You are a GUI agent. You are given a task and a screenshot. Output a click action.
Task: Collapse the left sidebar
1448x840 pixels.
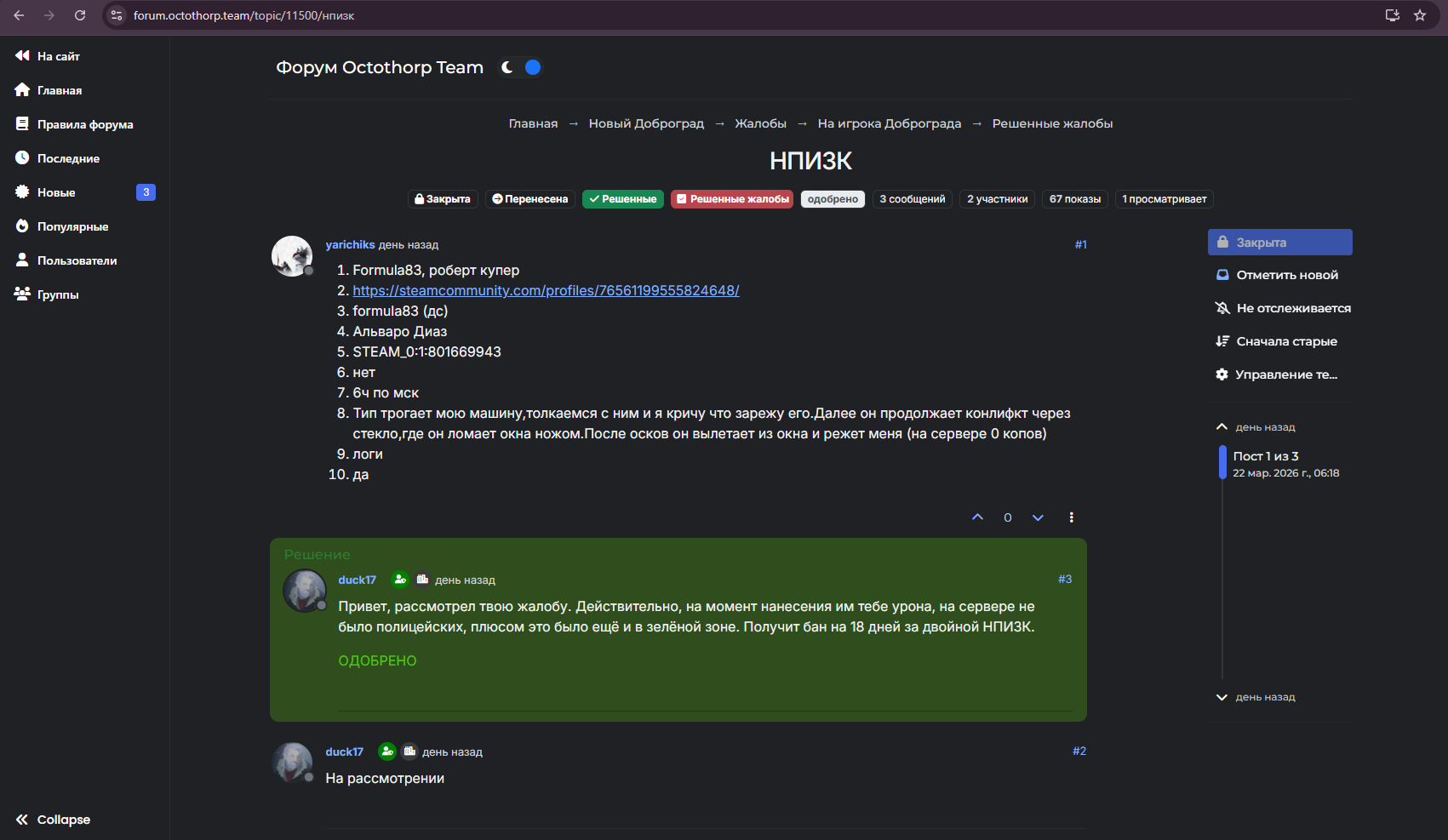click(x=53, y=820)
